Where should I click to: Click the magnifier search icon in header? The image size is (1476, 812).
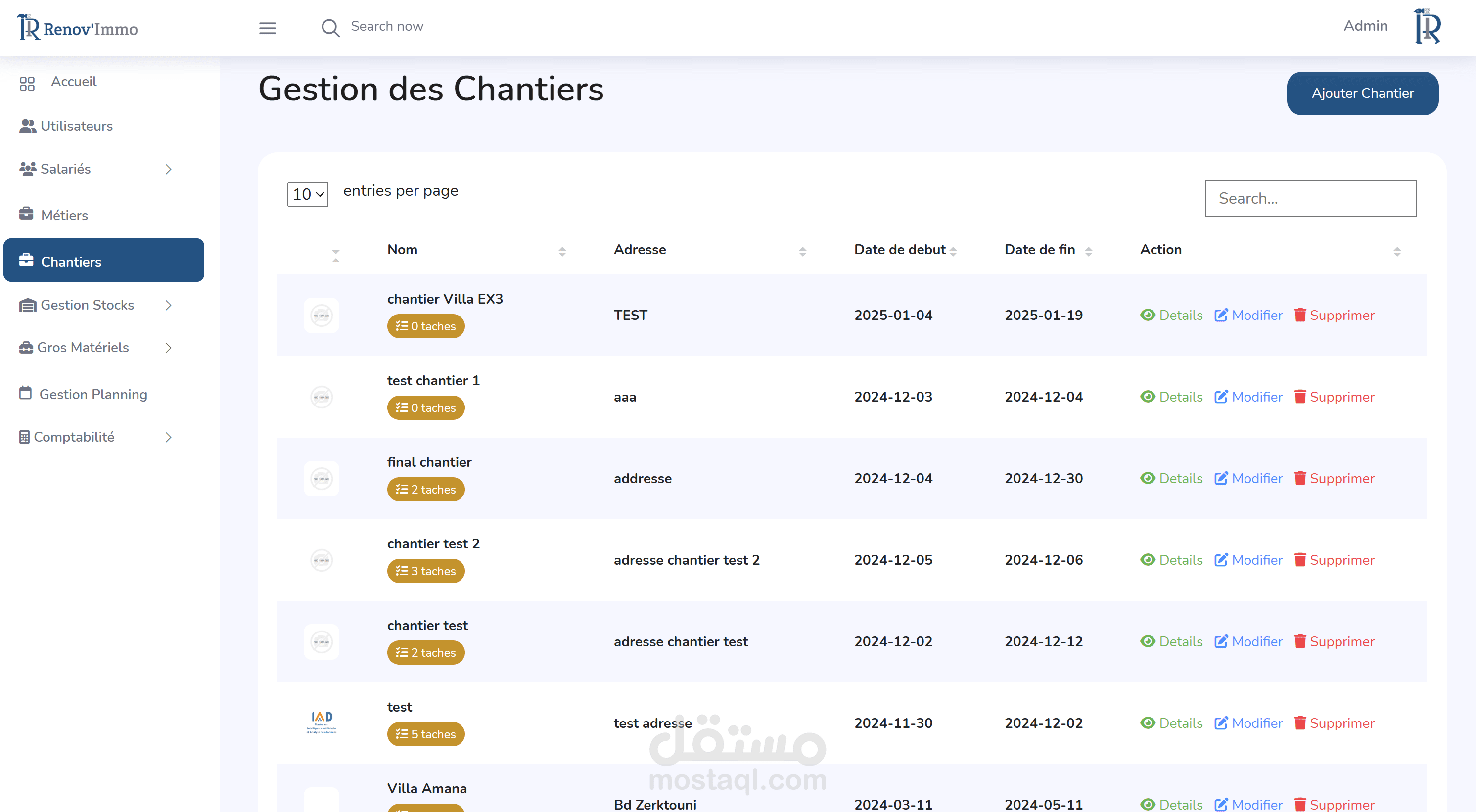pyautogui.click(x=330, y=28)
